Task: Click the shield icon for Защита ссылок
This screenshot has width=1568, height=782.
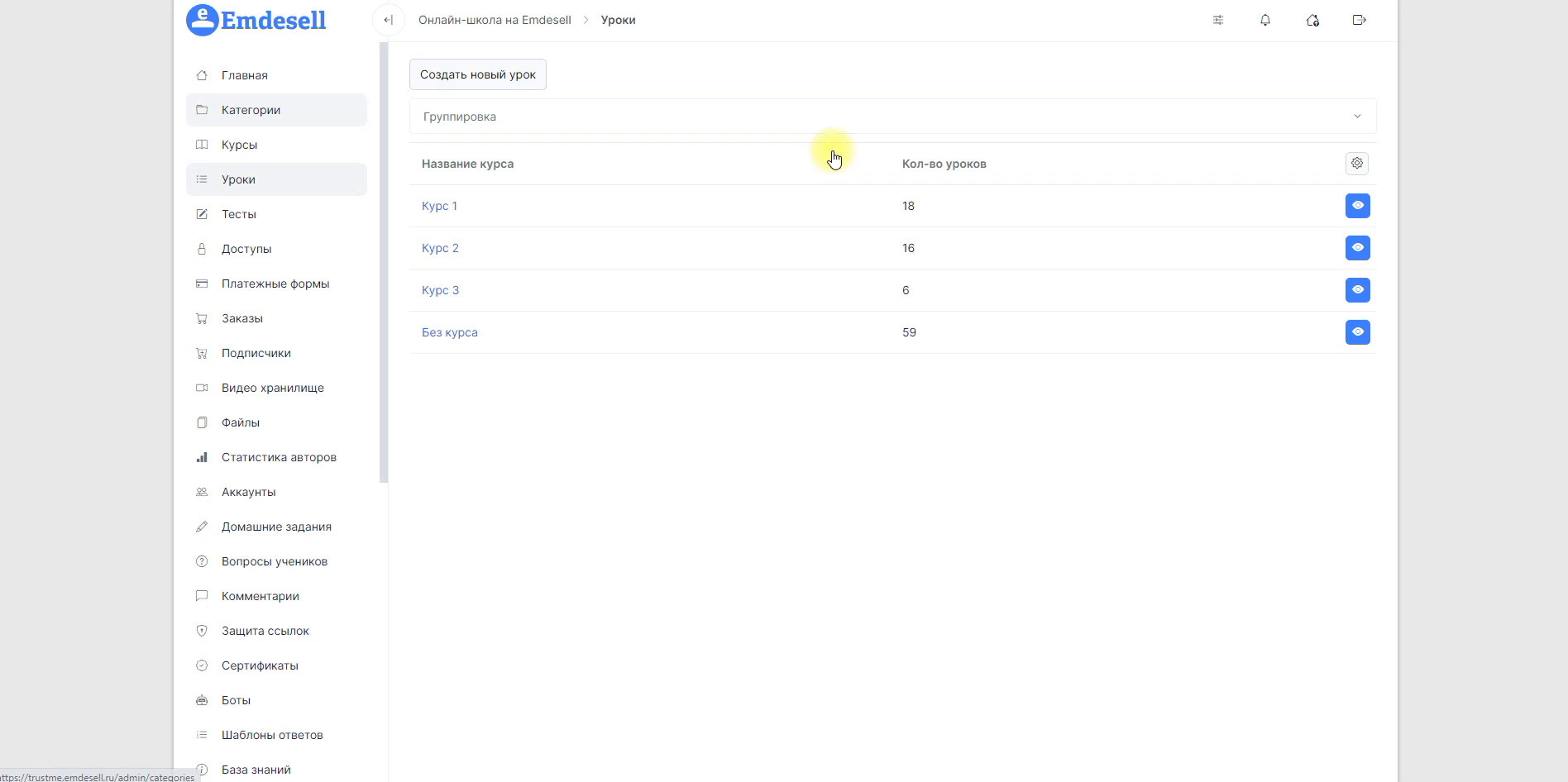Action: click(202, 631)
